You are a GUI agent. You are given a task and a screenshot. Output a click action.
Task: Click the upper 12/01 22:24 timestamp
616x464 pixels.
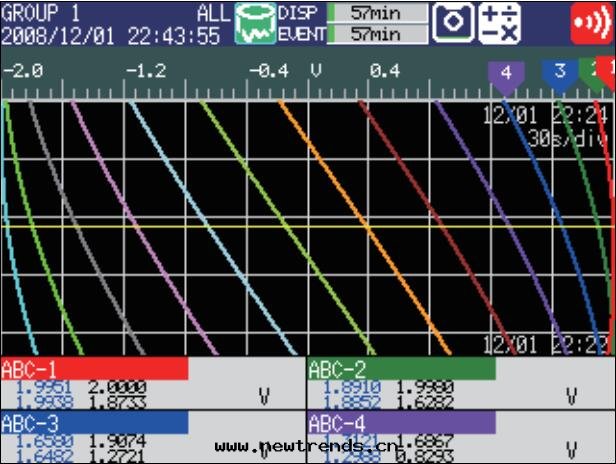click(546, 116)
